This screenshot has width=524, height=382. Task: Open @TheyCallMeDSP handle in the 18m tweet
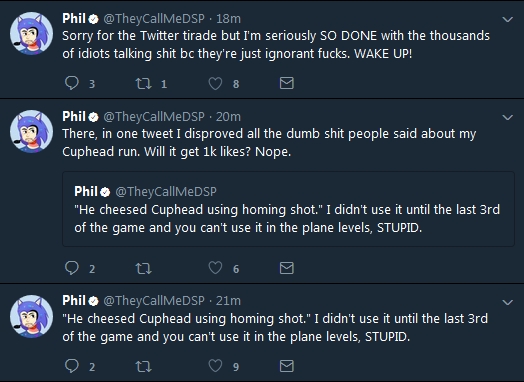154,19
